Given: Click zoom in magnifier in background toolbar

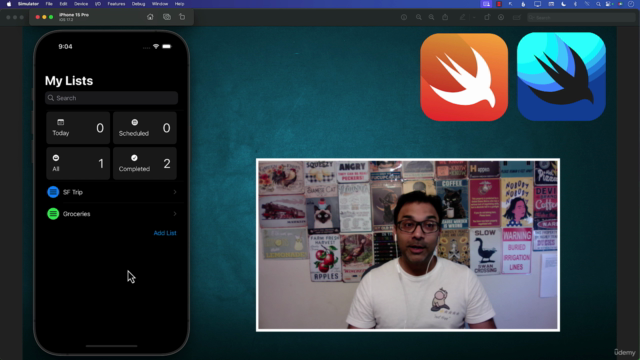Looking at the screenshot, I should pyautogui.click(x=431, y=18).
